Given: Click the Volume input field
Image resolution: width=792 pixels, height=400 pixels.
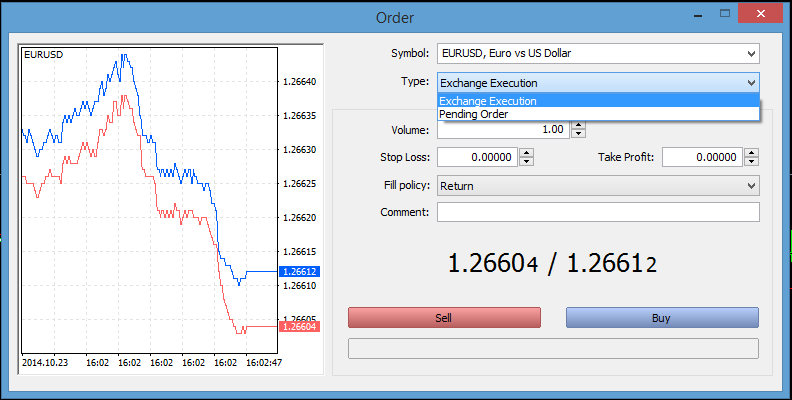Looking at the screenshot, I should pos(503,129).
